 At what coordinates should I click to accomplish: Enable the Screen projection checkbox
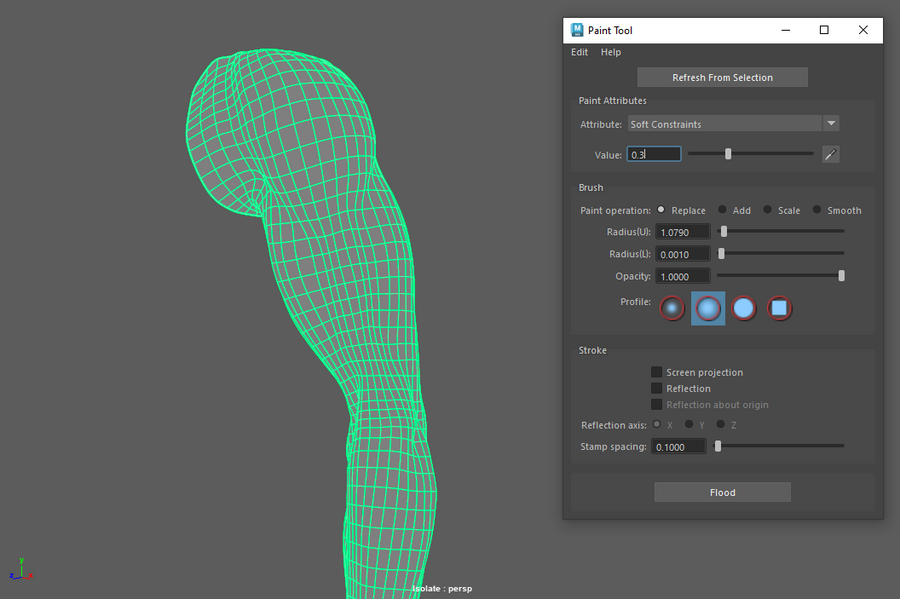coord(657,372)
